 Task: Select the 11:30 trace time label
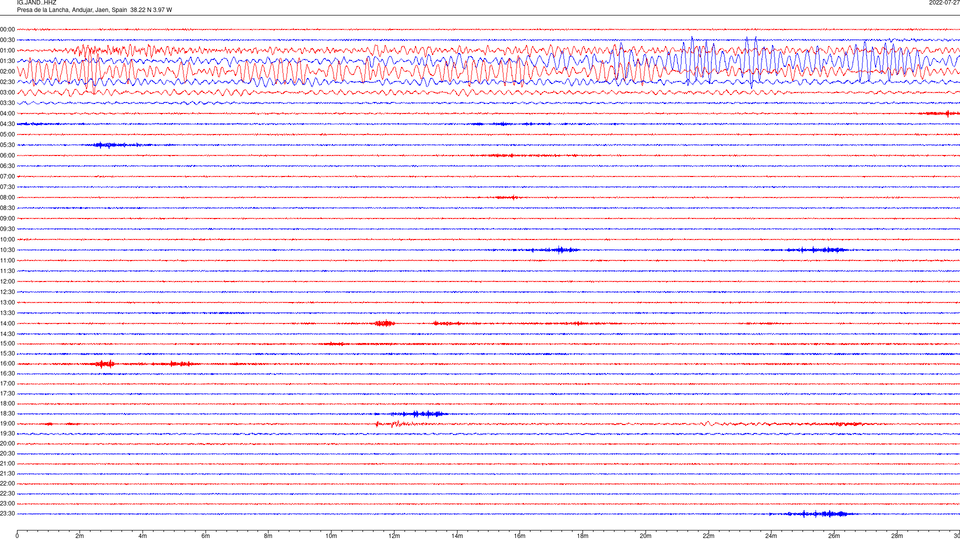(x=7, y=271)
